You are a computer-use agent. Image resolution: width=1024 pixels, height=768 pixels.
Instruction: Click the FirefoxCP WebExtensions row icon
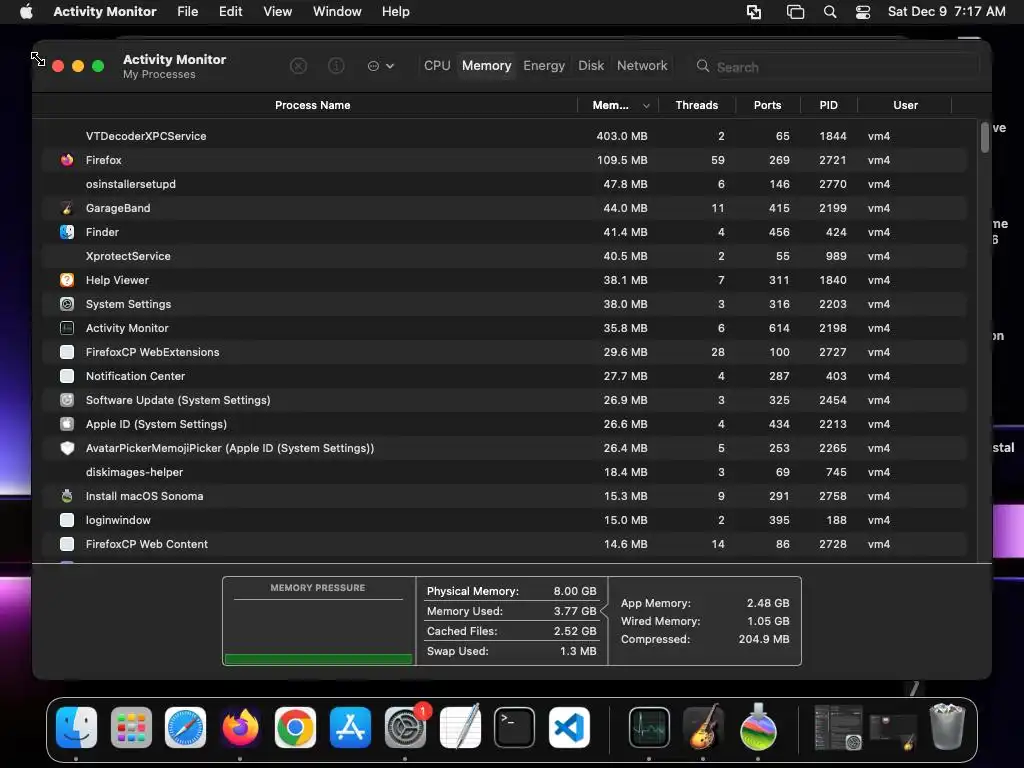tap(67, 352)
